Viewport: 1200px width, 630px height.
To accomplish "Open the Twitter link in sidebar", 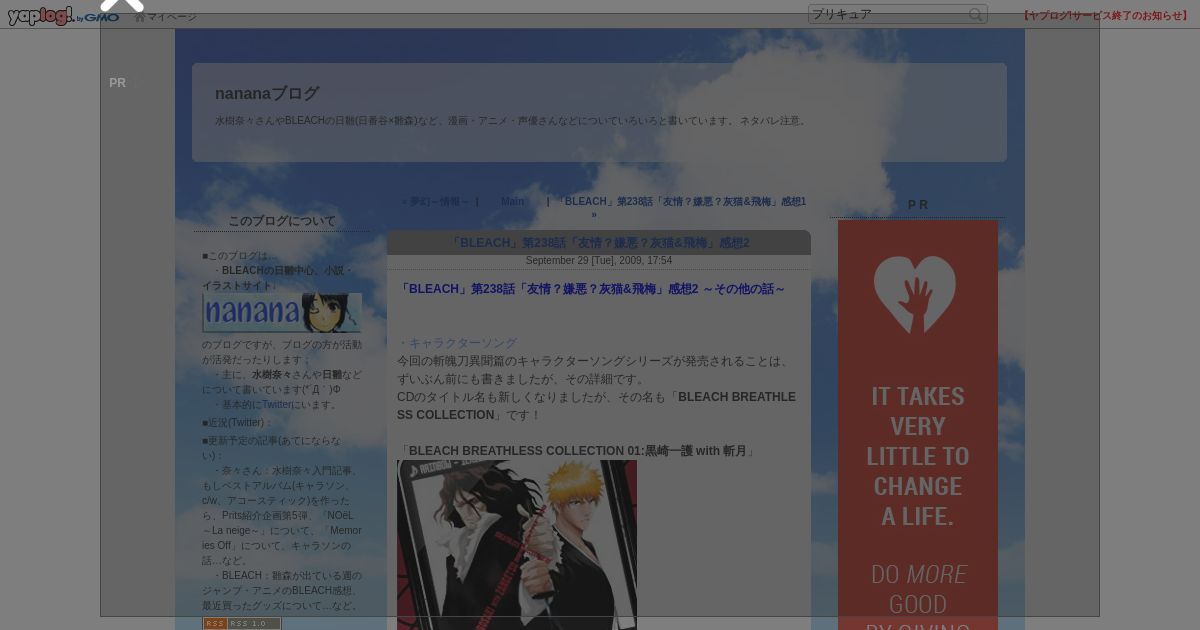I will [276, 405].
